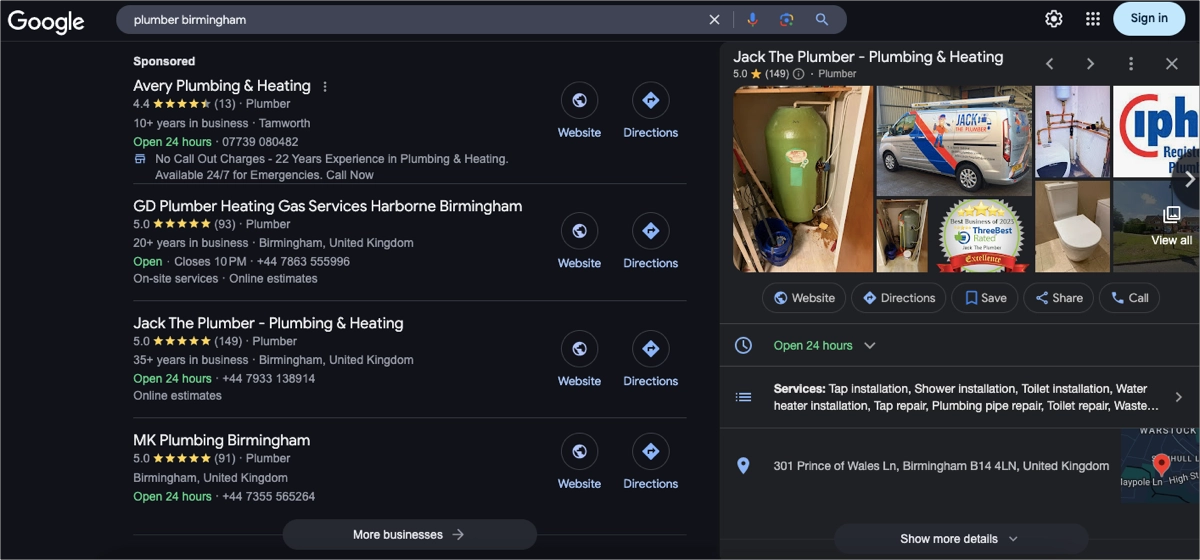Sign in to Google account

(x=1148, y=18)
